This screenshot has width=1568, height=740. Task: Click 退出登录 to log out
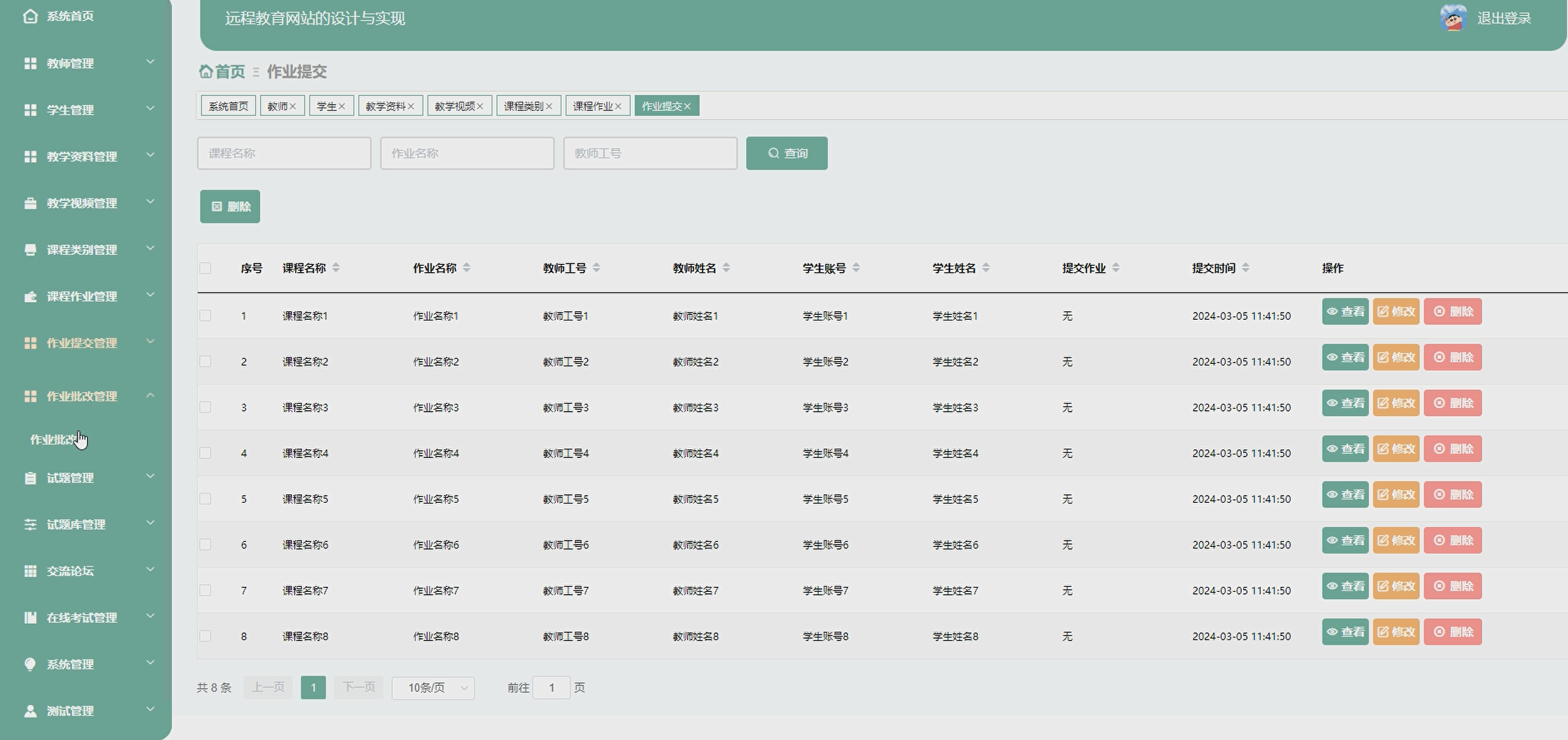pos(1504,18)
